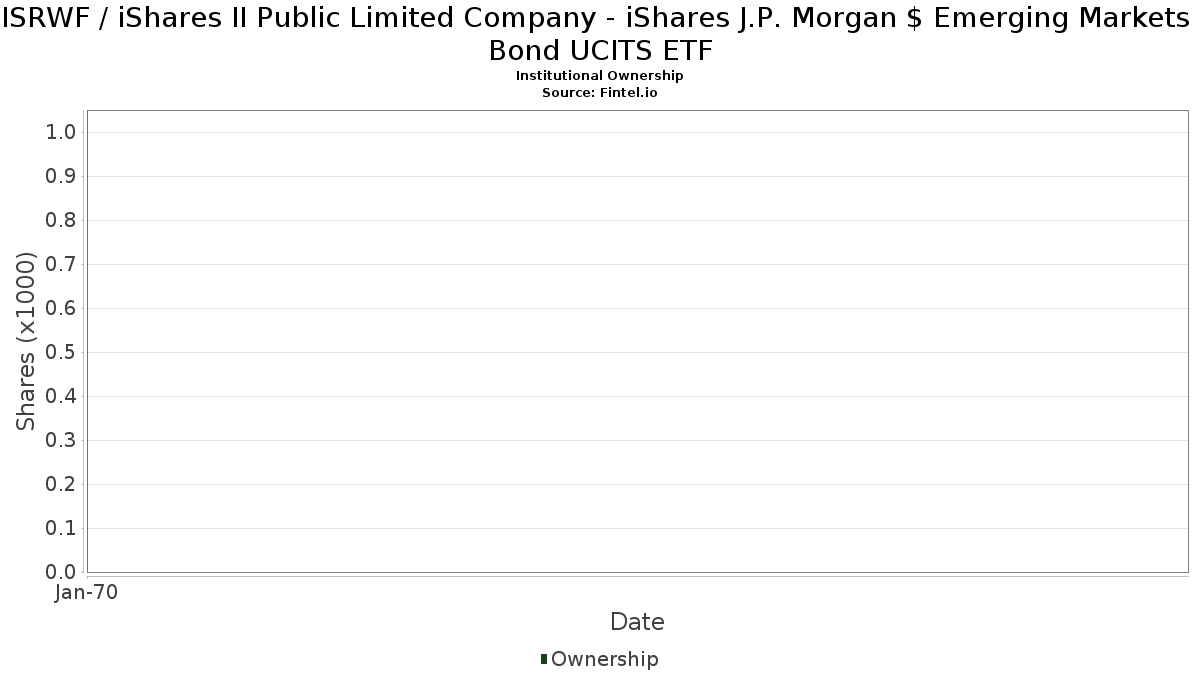Click the 1.0 y-axis tick label
This screenshot has height=675, width=1200.
point(61,133)
